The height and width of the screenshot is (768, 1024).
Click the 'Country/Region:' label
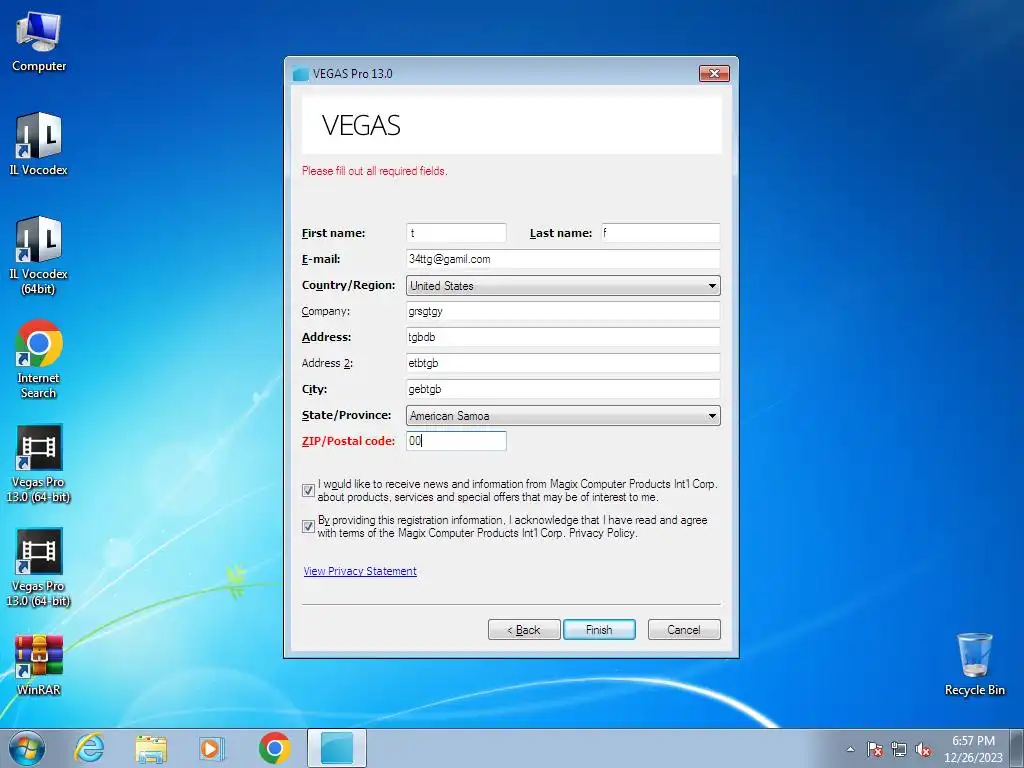pos(348,285)
